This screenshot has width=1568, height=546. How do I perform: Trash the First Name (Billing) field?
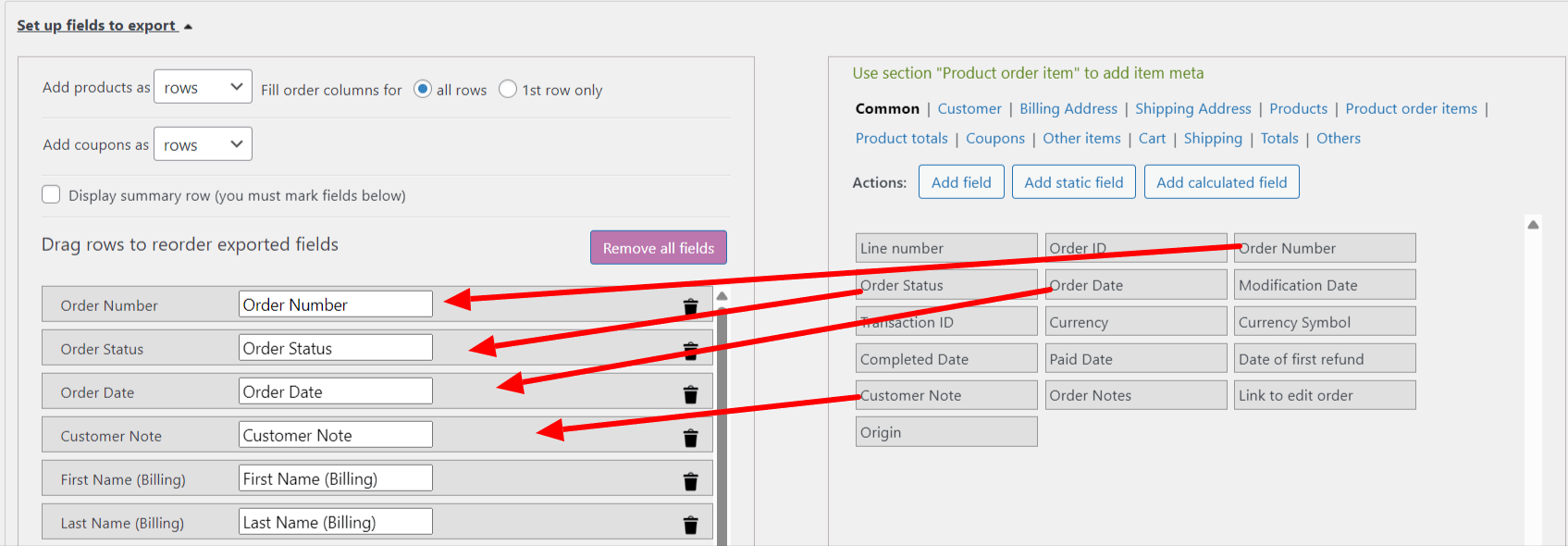[x=690, y=481]
